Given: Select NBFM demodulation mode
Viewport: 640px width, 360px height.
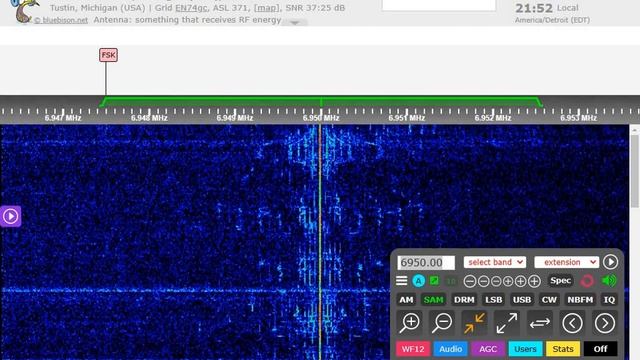Looking at the screenshot, I should tap(580, 300).
